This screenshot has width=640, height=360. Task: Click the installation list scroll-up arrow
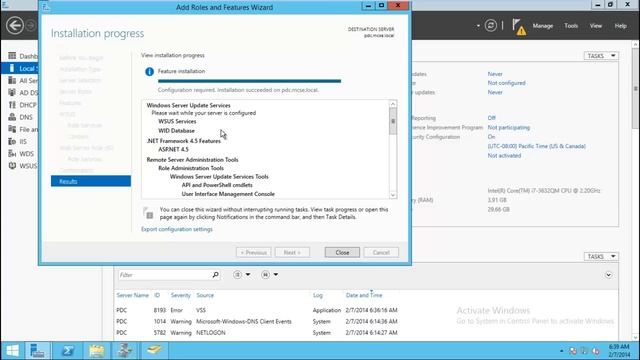pyautogui.click(x=393, y=104)
